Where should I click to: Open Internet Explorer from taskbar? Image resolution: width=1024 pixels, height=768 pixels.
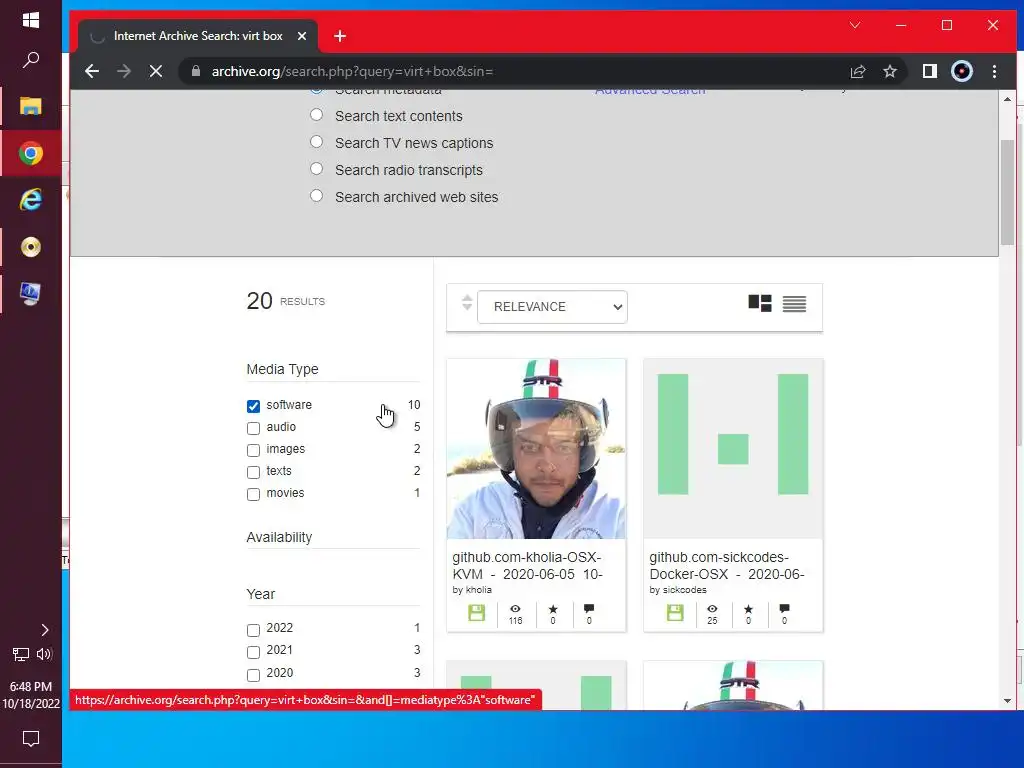click(x=31, y=200)
